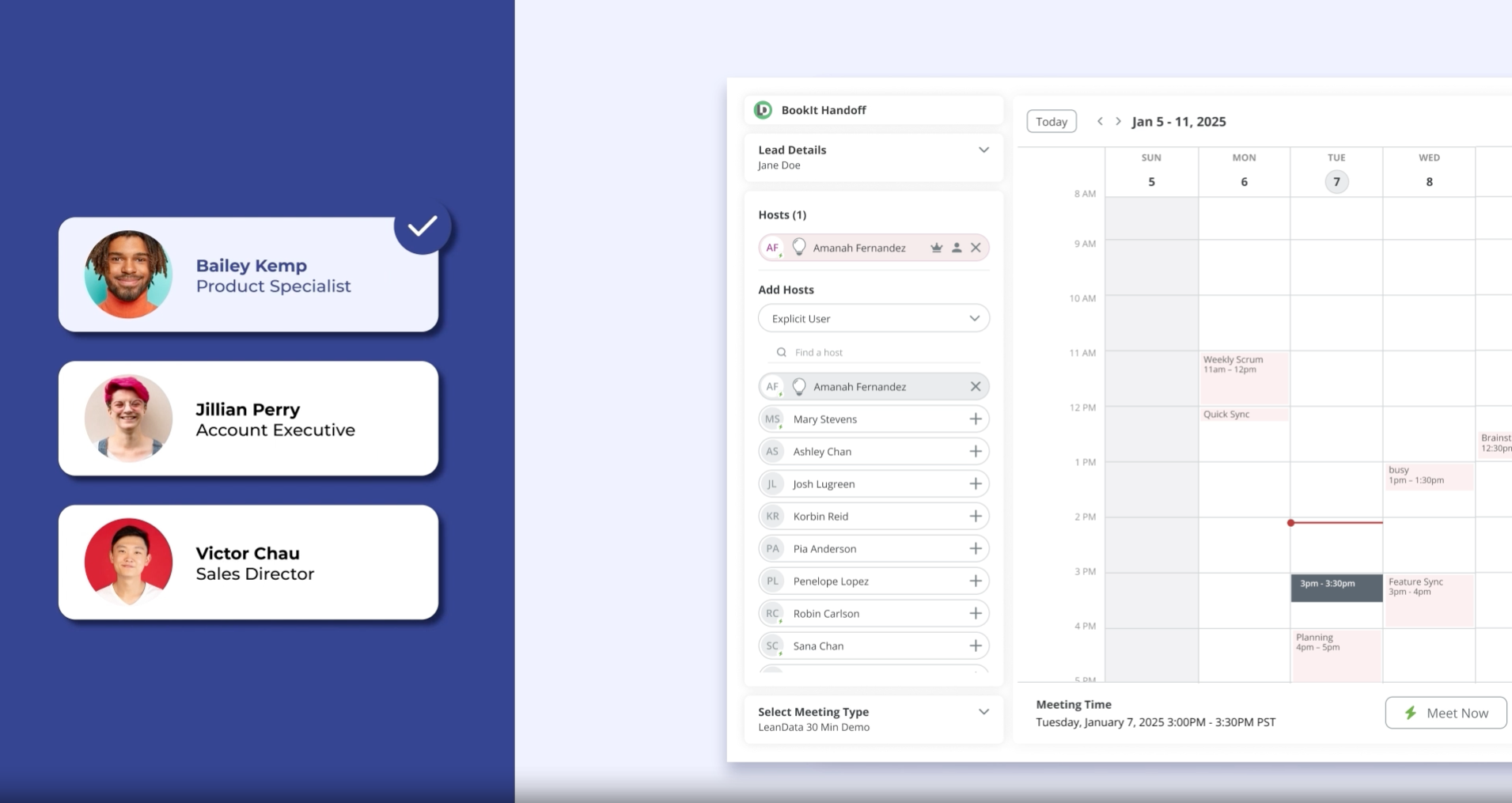Expand the Select Meeting Type section
This screenshot has width=1512, height=803.
(983, 712)
